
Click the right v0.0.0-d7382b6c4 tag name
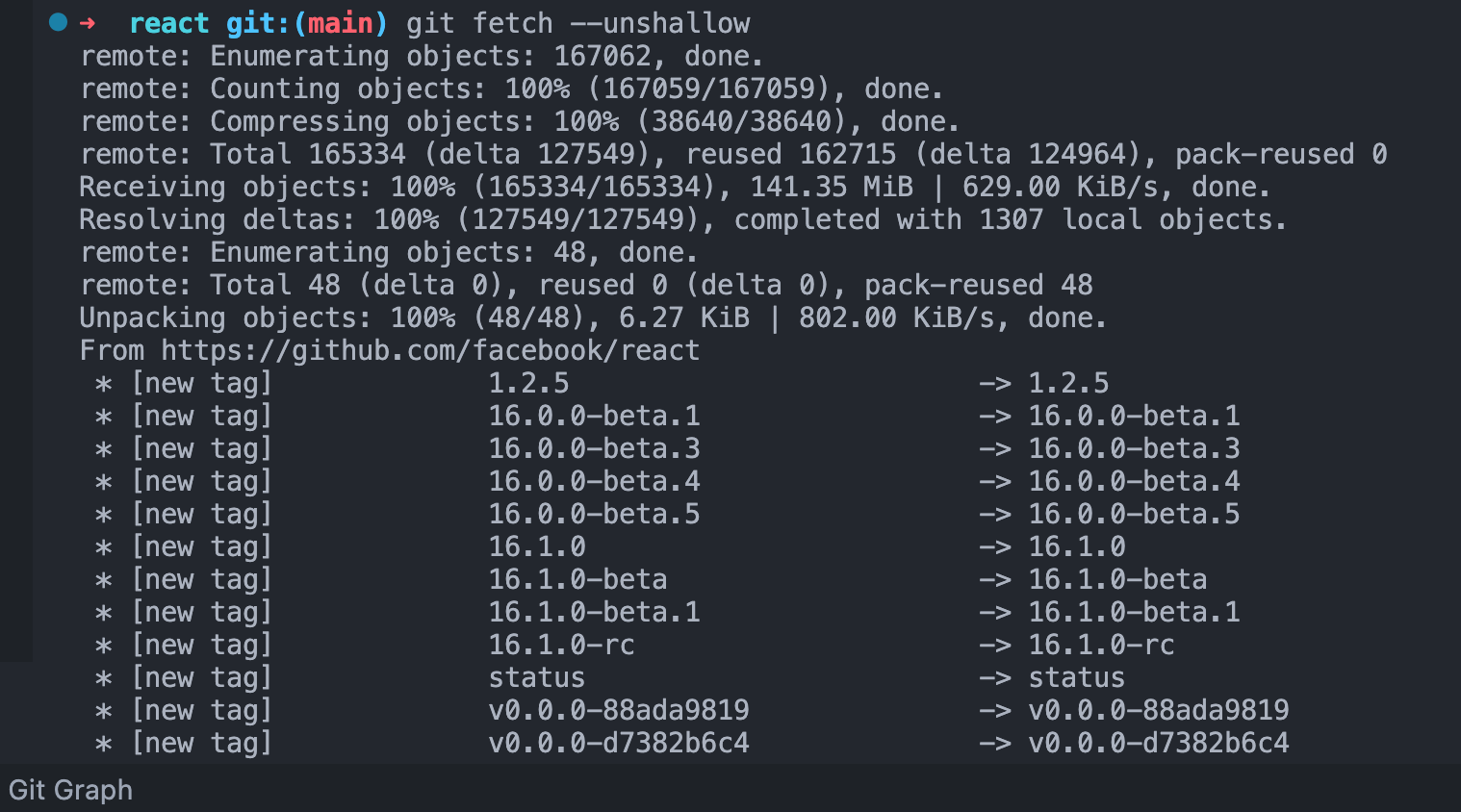click(1158, 743)
